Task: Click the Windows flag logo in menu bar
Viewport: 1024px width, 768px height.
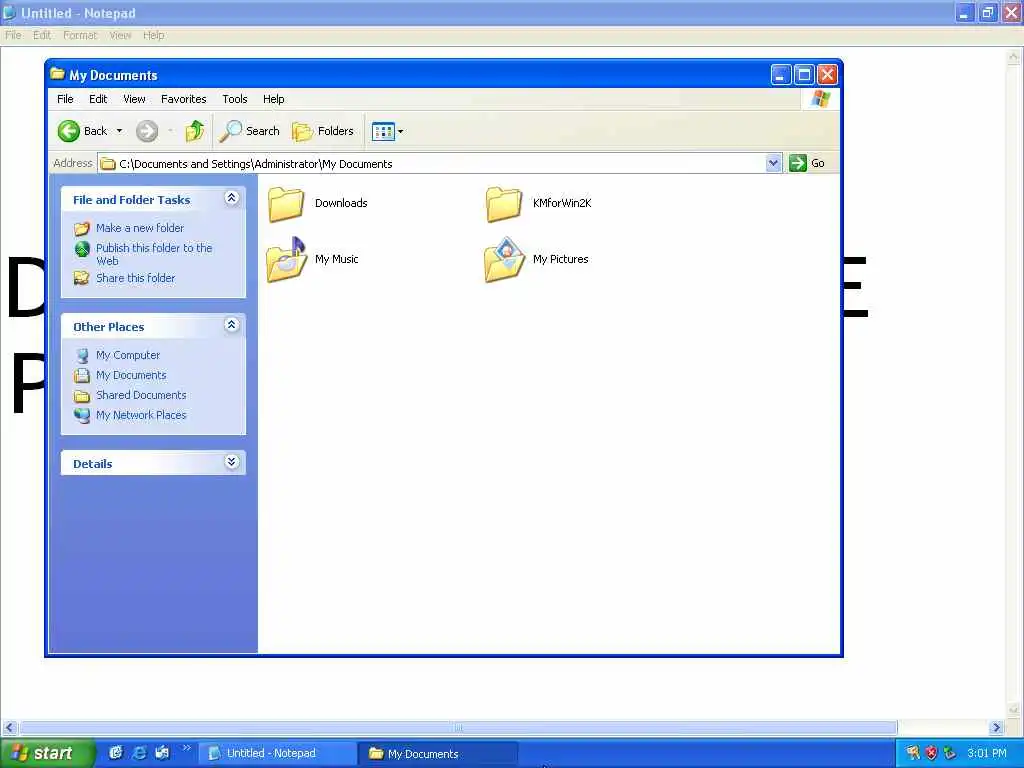Action: point(820,99)
